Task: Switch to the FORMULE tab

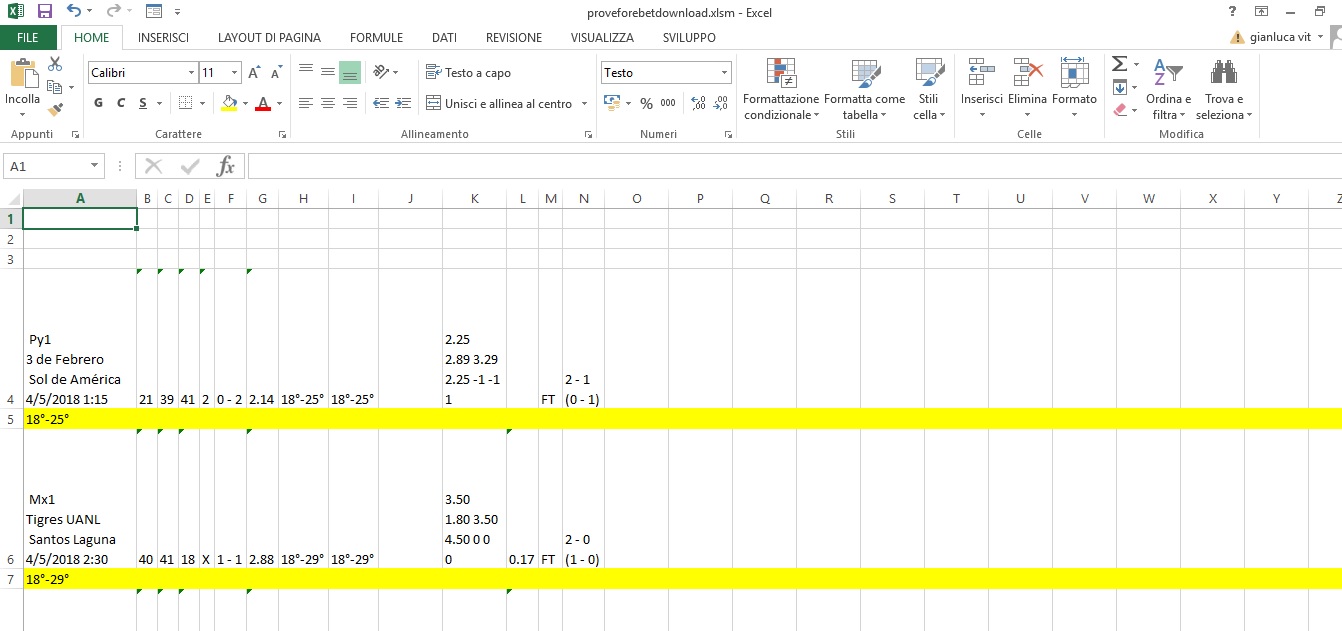Action: click(x=376, y=38)
